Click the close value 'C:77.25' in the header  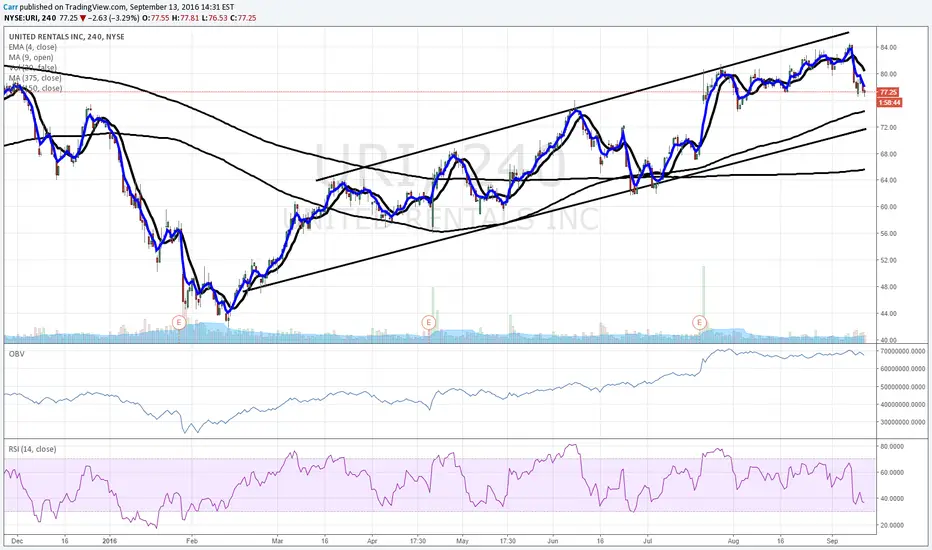tap(243, 18)
